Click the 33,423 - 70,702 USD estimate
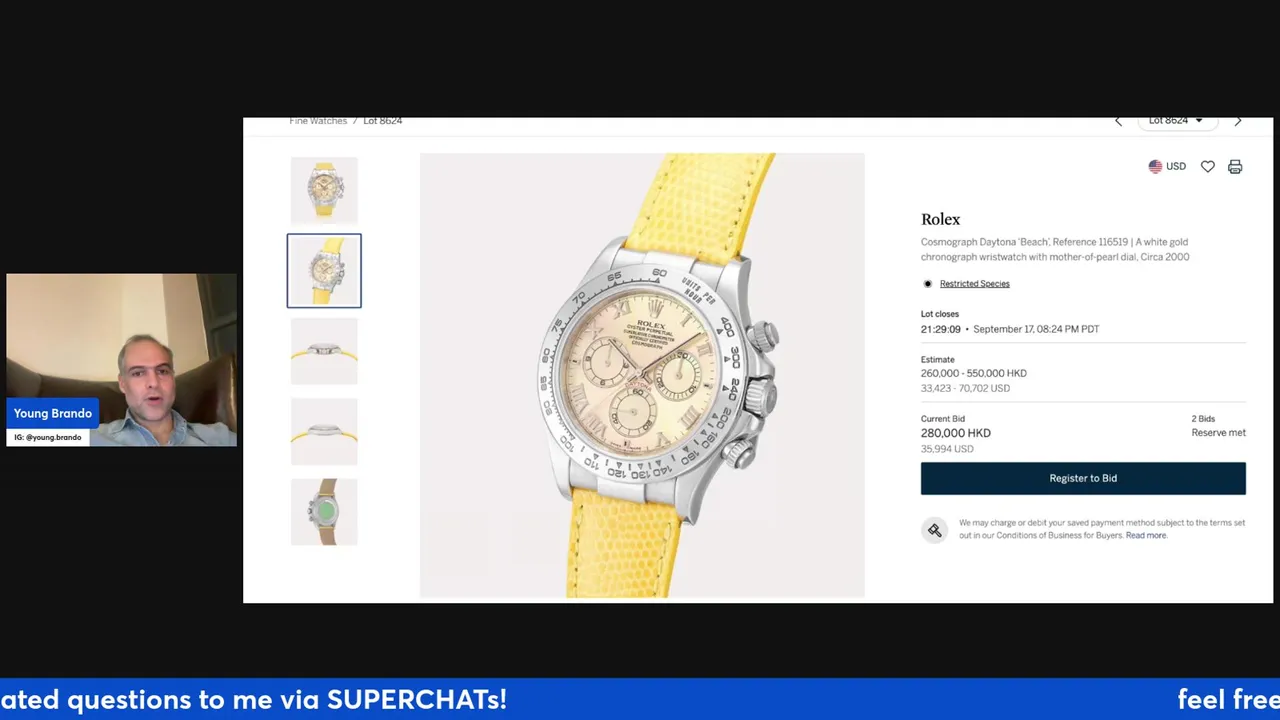Image resolution: width=1280 pixels, height=720 pixels. click(965, 388)
